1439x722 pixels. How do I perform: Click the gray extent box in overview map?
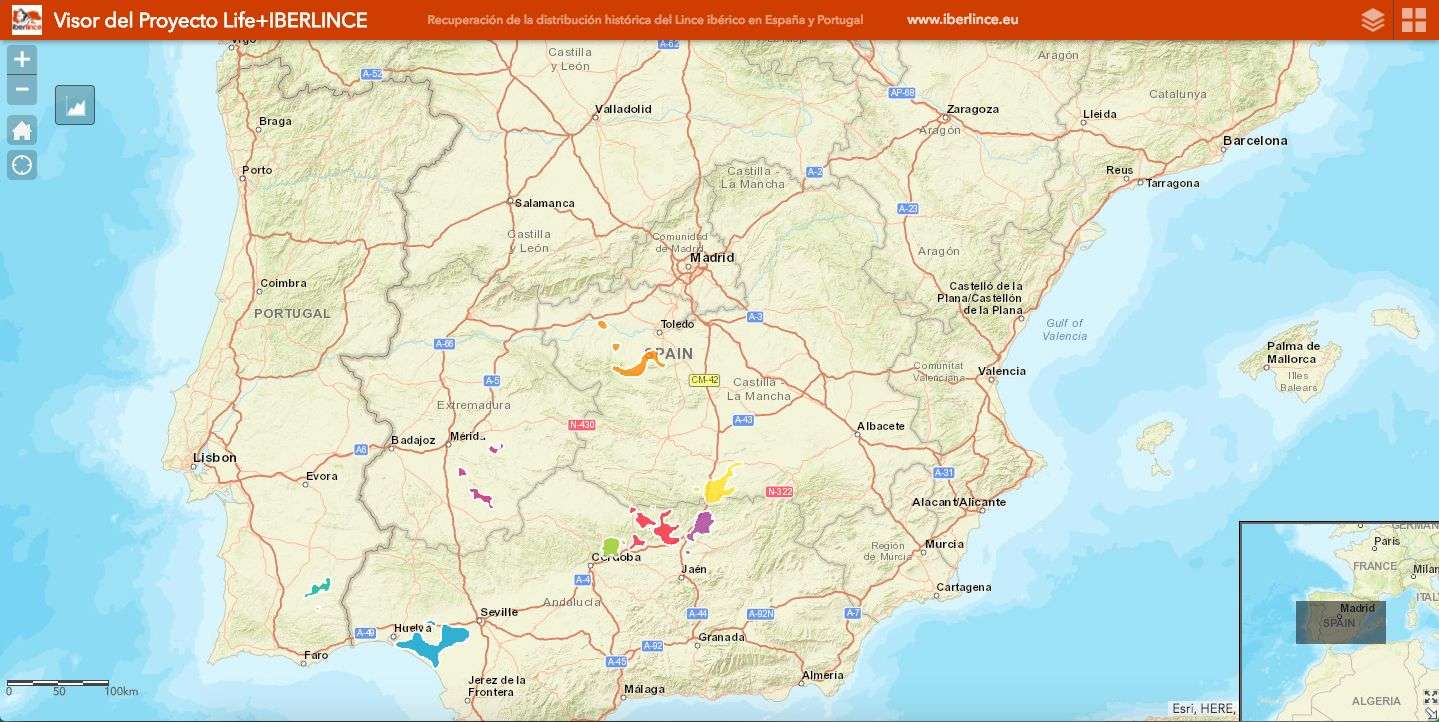click(1340, 621)
